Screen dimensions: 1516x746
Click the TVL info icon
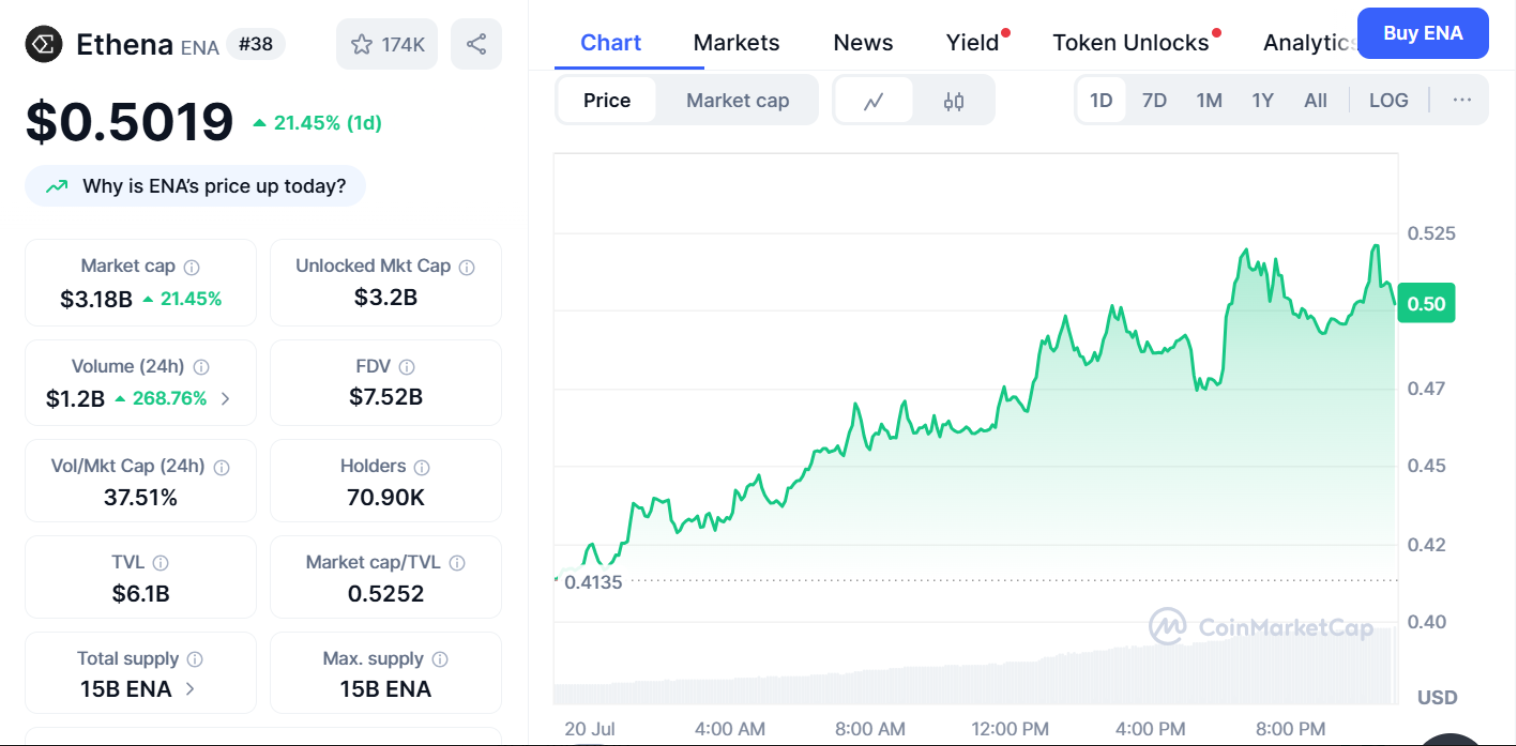161,563
